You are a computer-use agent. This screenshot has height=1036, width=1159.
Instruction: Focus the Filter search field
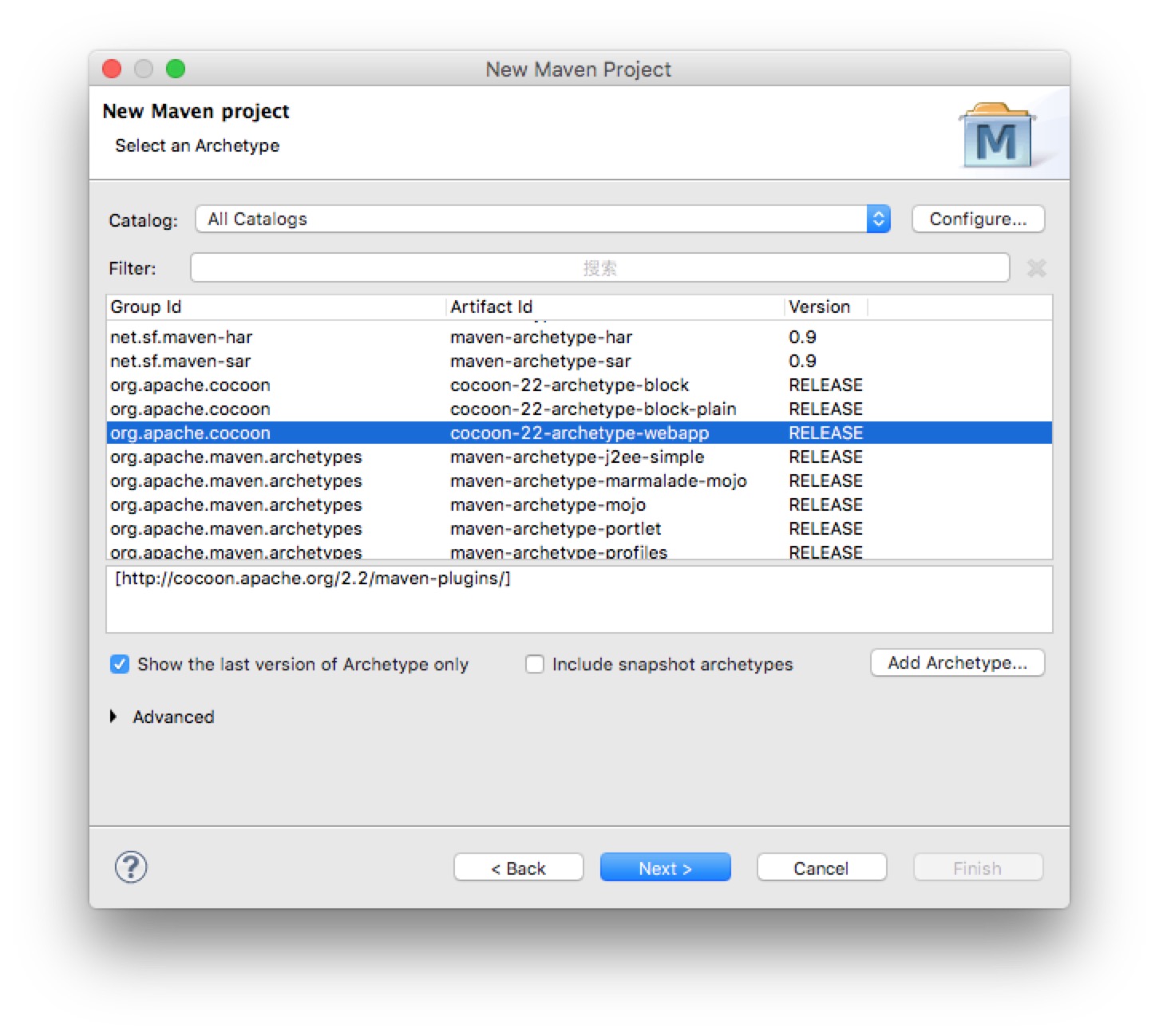[x=599, y=268]
